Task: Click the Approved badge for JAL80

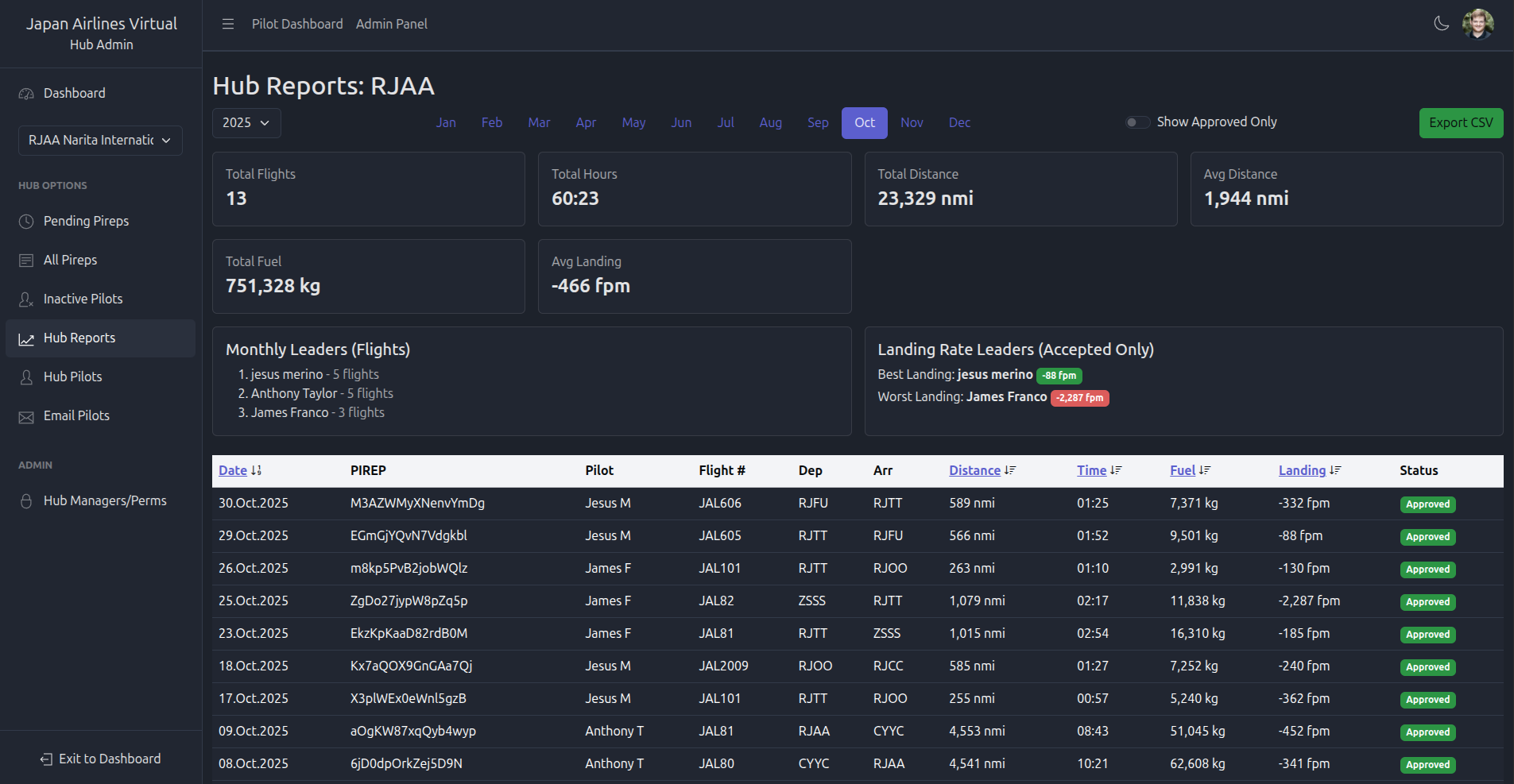Action: point(1427,765)
